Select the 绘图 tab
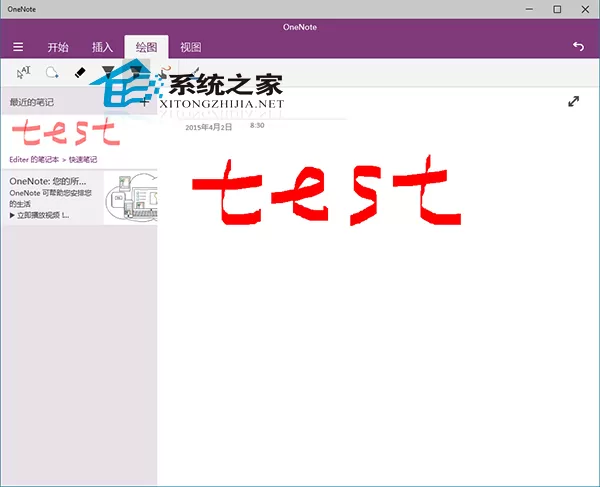The image size is (600, 487). (x=146, y=47)
